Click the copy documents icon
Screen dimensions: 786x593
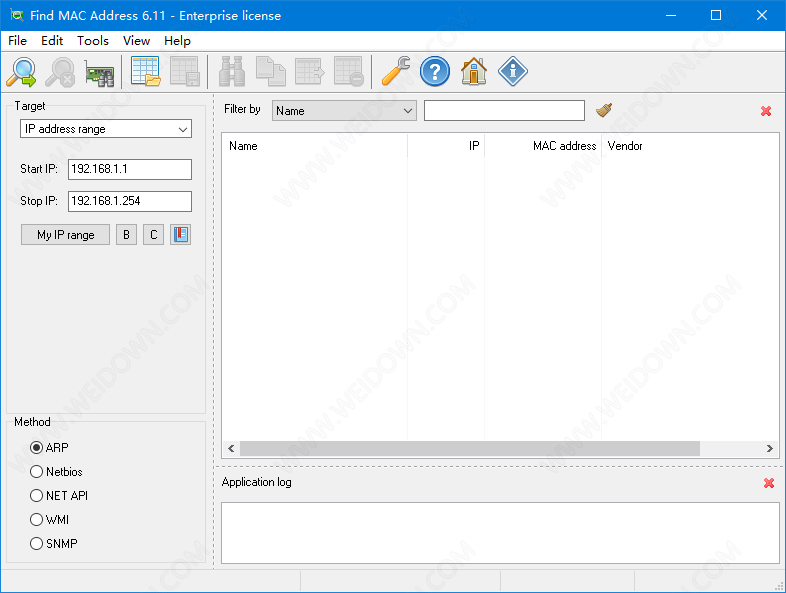[271, 72]
